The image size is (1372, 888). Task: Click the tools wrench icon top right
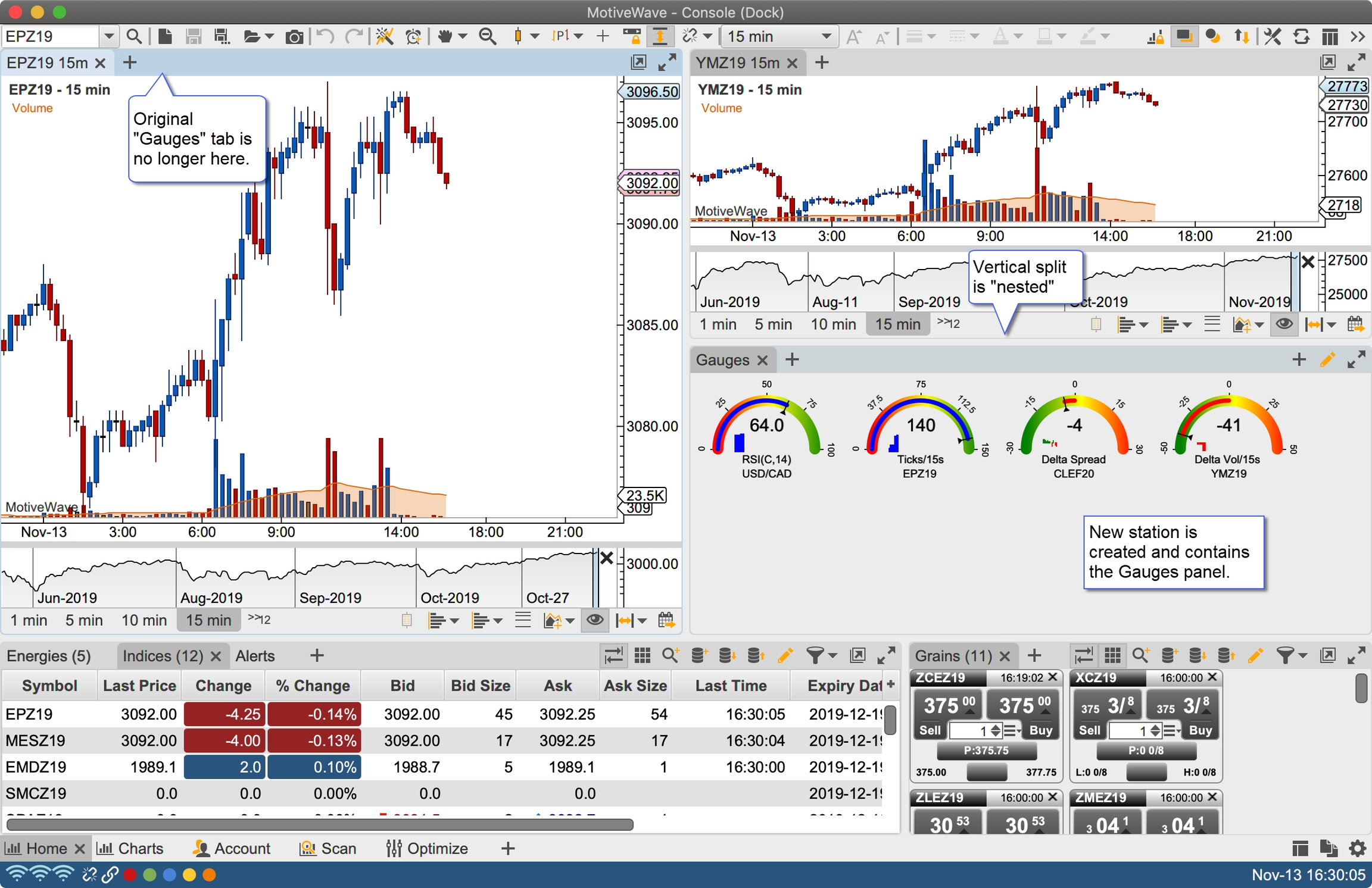tap(1273, 36)
